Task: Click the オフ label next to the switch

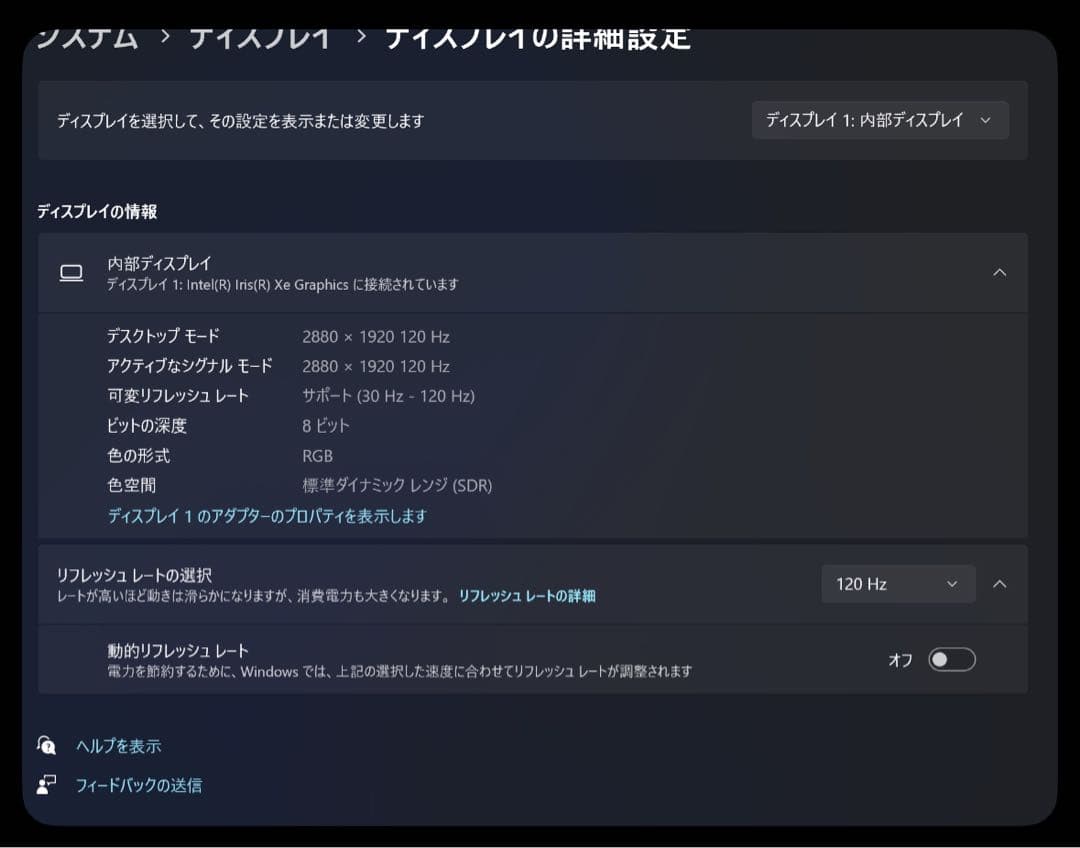Action: (x=899, y=659)
